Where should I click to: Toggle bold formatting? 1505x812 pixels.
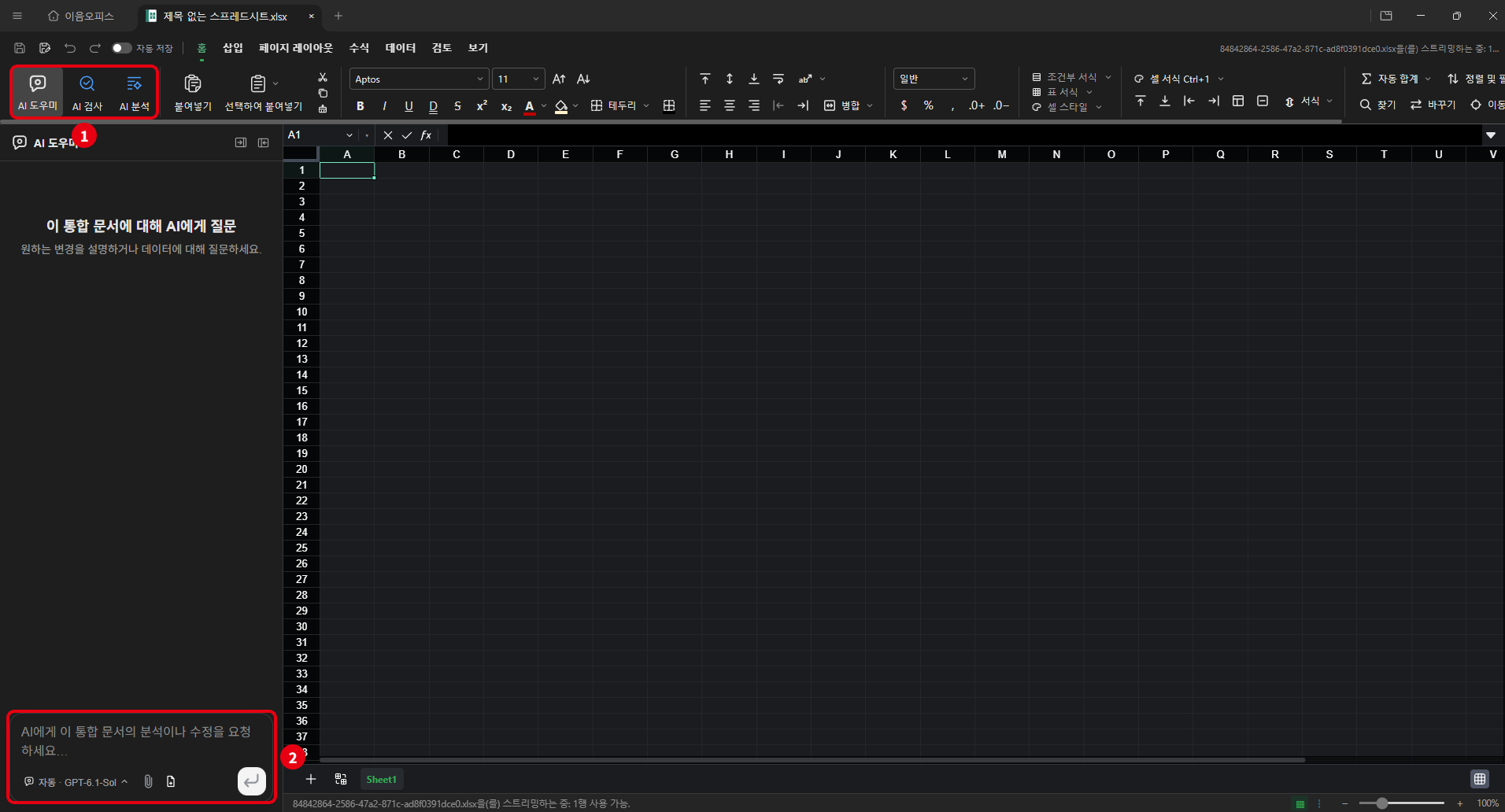[x=361, y=105]
